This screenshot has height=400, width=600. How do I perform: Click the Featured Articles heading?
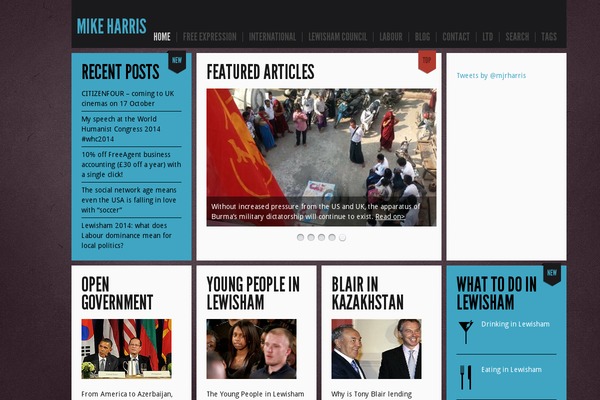click(x=260, y=72)
